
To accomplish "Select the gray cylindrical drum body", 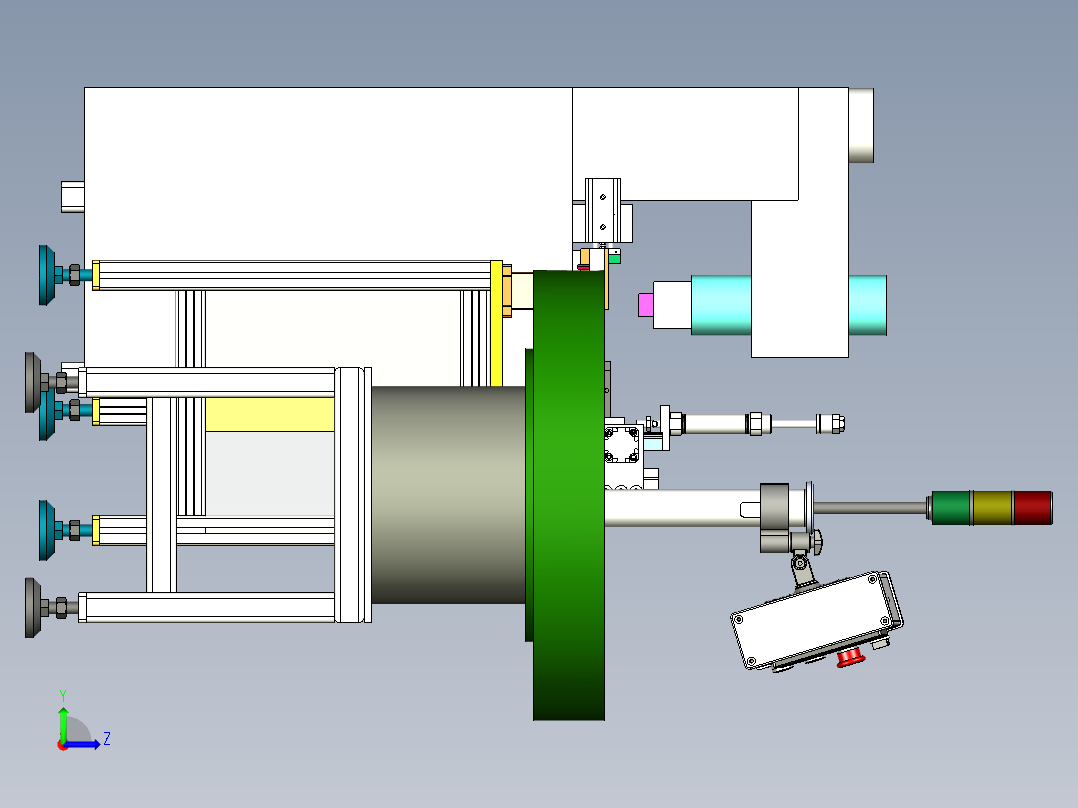I will pyautogui.click(x=448, y=495).
